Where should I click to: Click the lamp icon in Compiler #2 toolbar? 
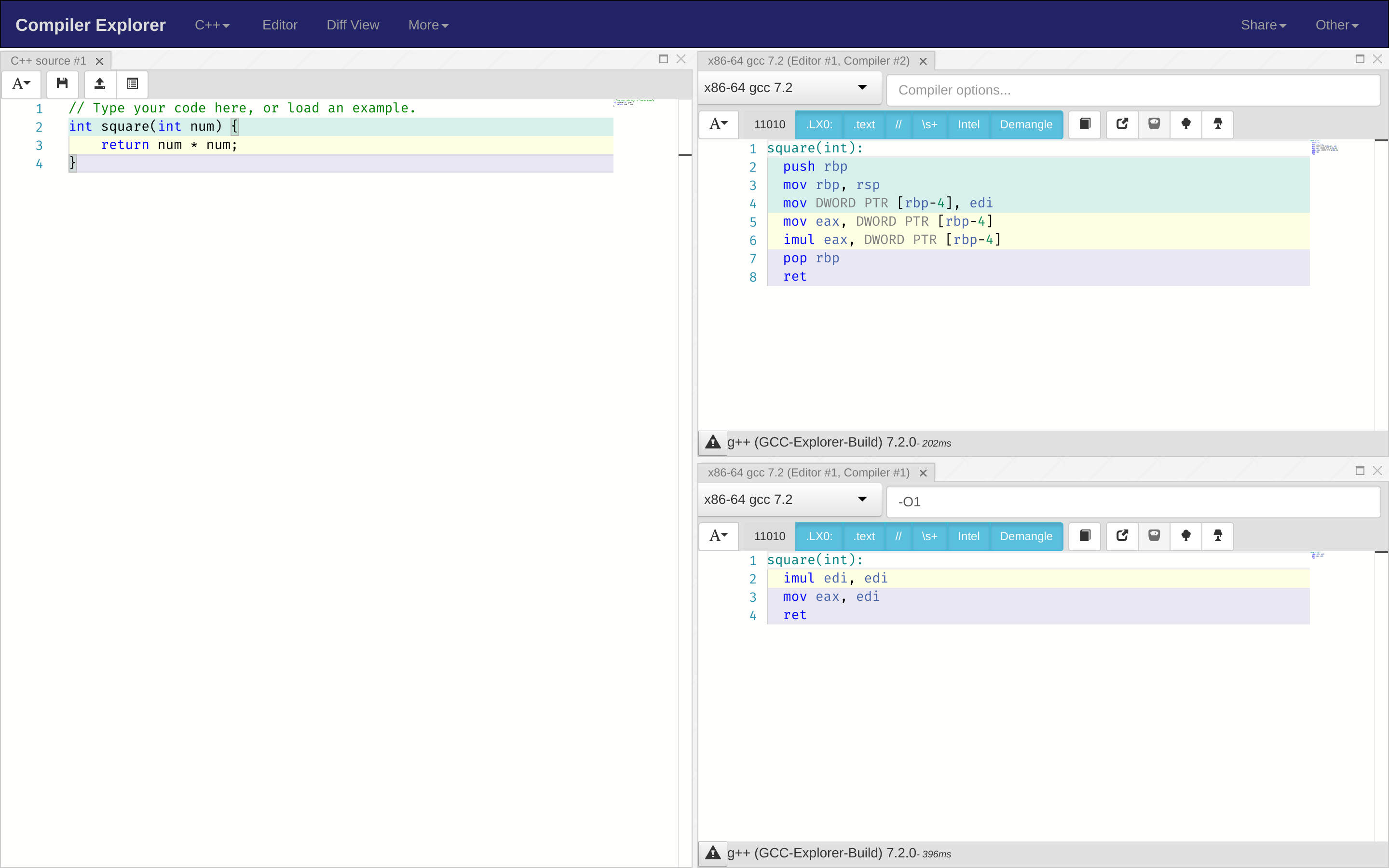[x=1217, y=124]
